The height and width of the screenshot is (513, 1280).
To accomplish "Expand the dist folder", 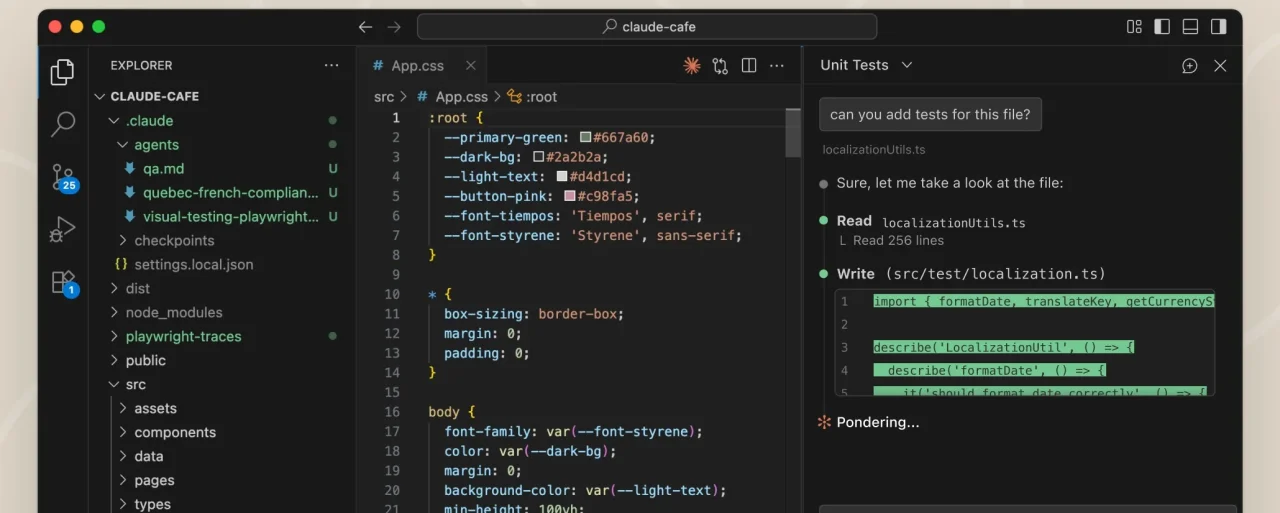I will pos(114,289).
